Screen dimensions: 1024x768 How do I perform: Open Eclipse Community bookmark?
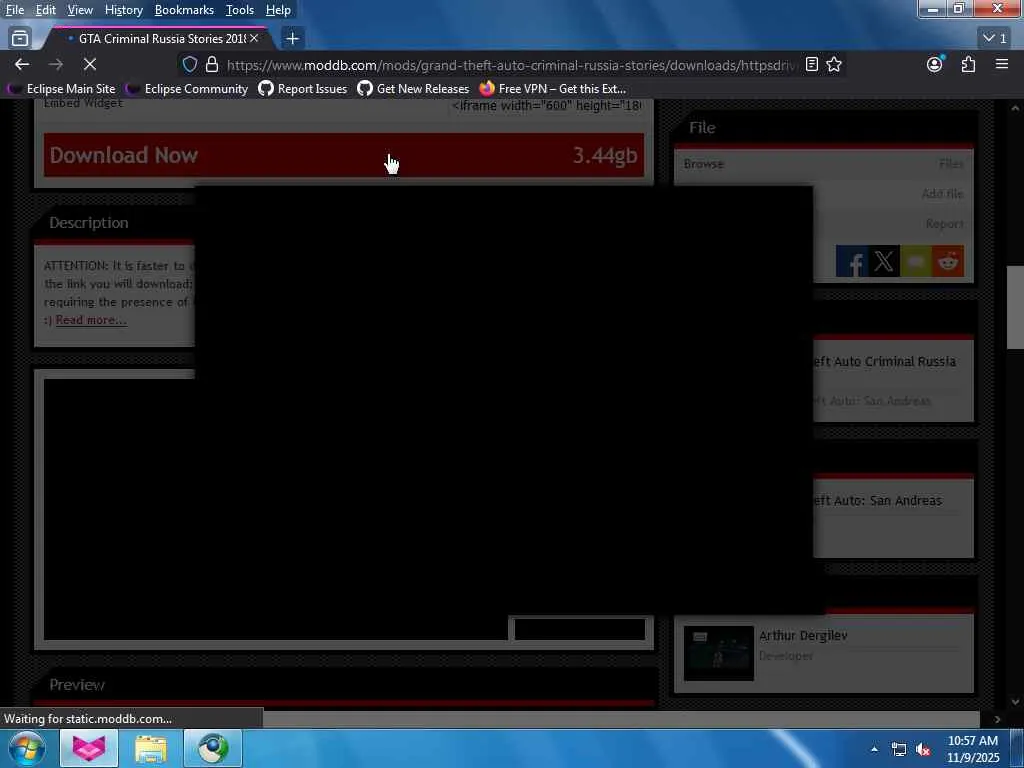(187, 89)
